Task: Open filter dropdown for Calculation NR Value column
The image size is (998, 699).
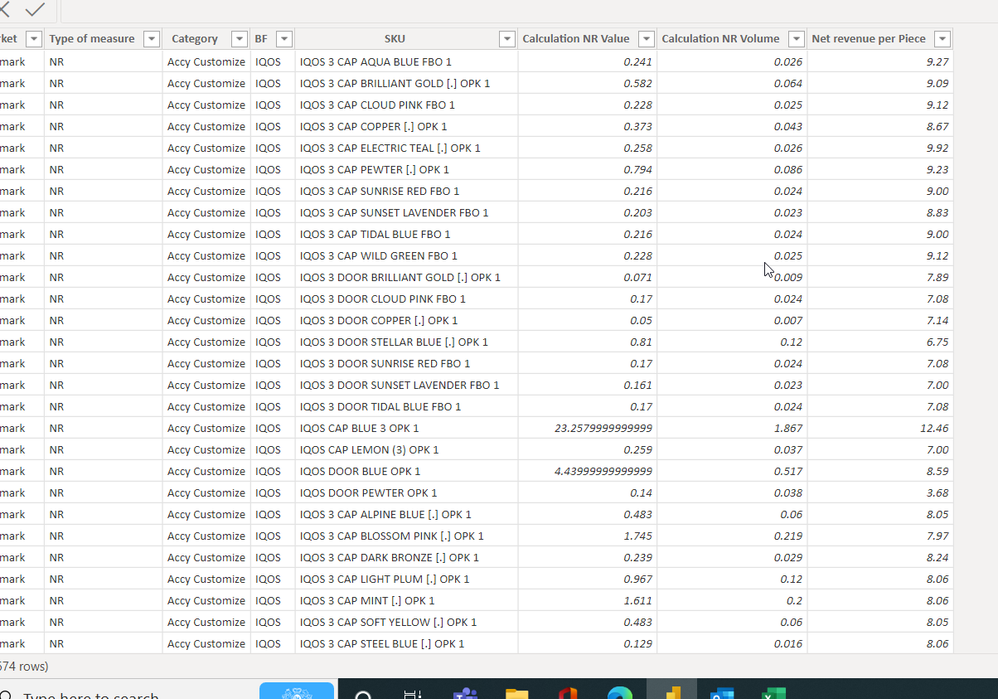Action: 646,39
